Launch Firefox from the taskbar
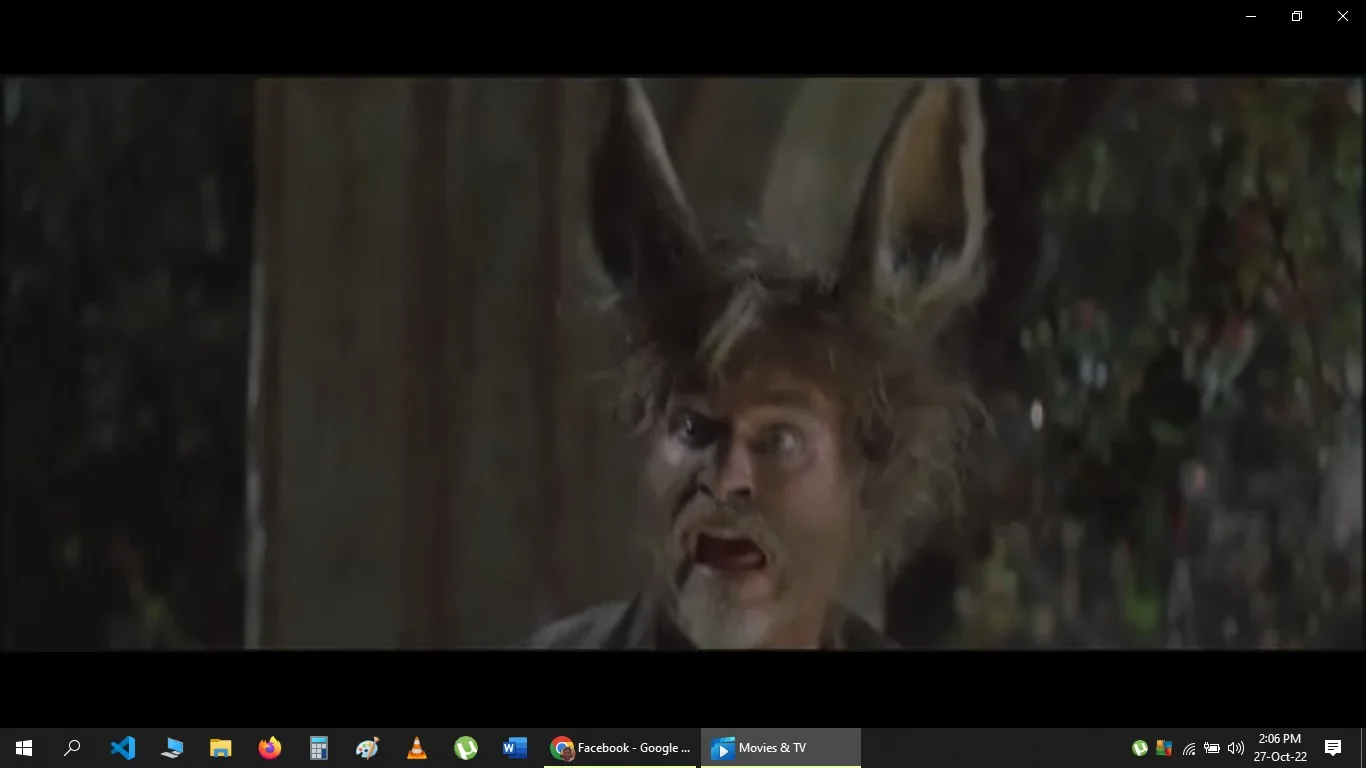 pos(269,748)
